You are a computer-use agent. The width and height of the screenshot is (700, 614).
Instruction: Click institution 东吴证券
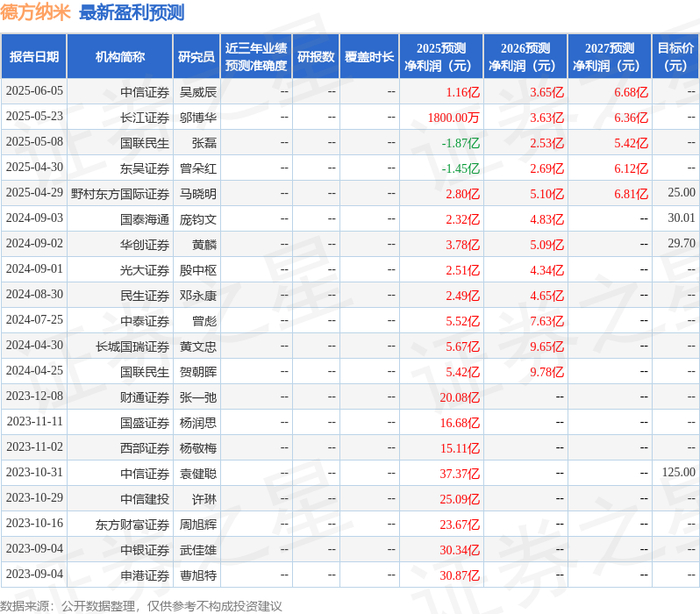point(145,169)
